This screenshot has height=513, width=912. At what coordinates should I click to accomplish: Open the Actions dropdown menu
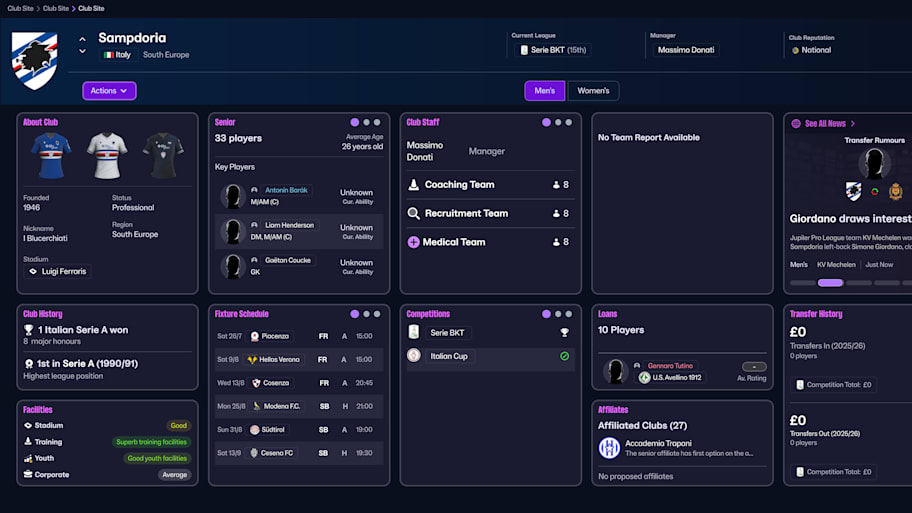(109, 91)
